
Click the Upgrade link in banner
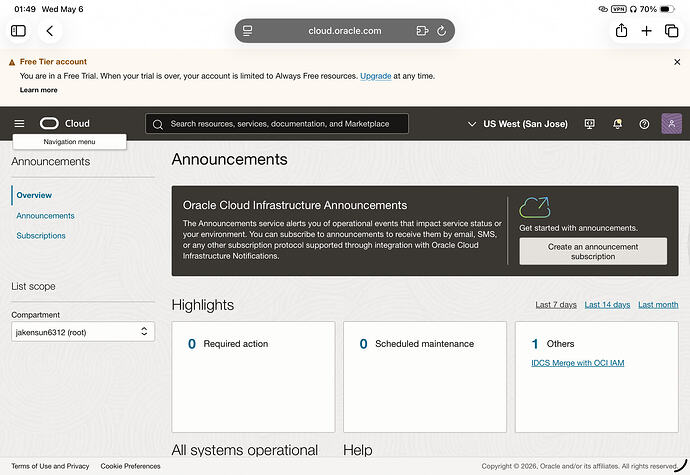point(375,76)
